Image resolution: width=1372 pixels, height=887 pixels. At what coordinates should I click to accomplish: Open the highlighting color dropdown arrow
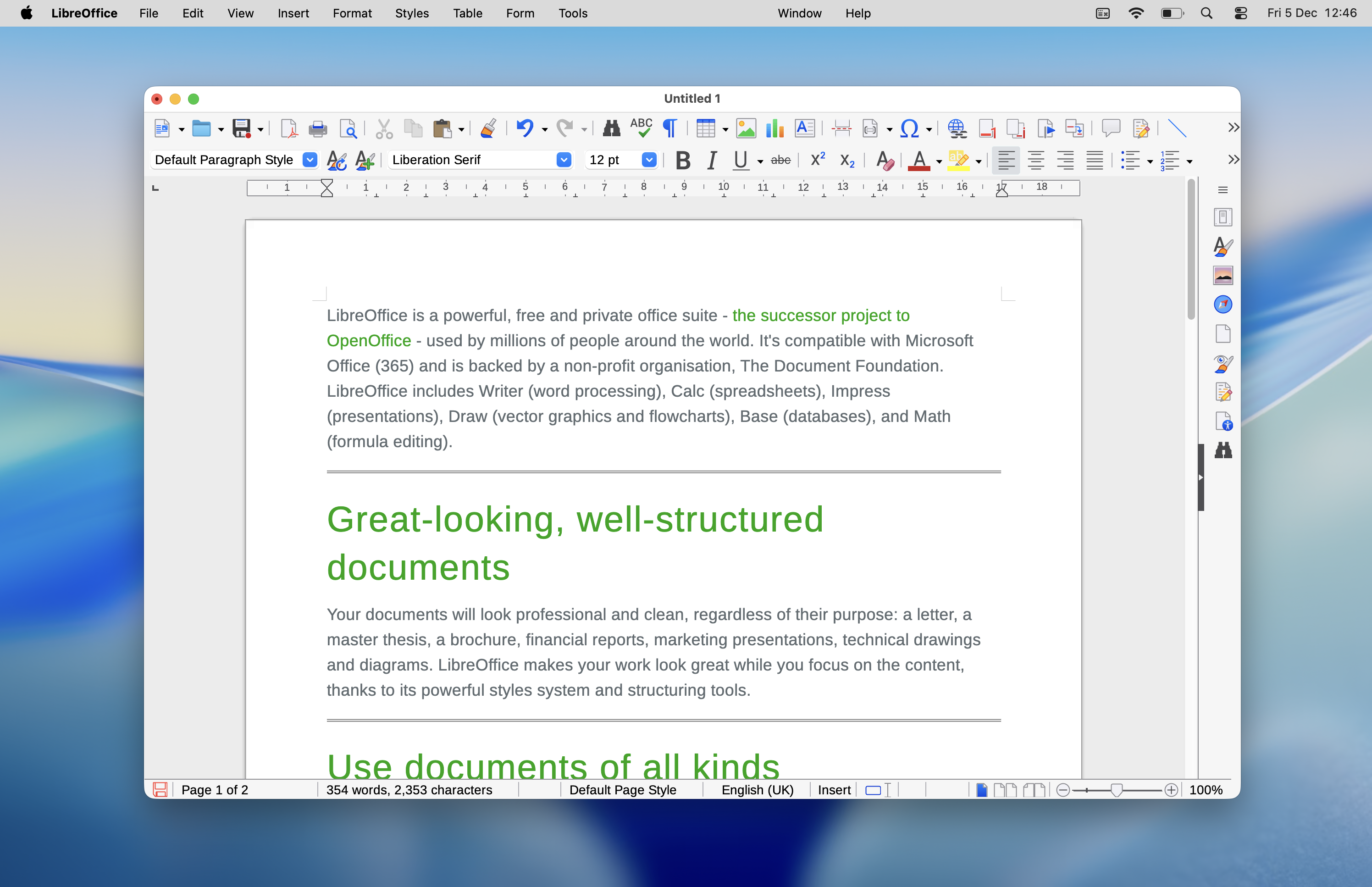(x=978, y=162)
